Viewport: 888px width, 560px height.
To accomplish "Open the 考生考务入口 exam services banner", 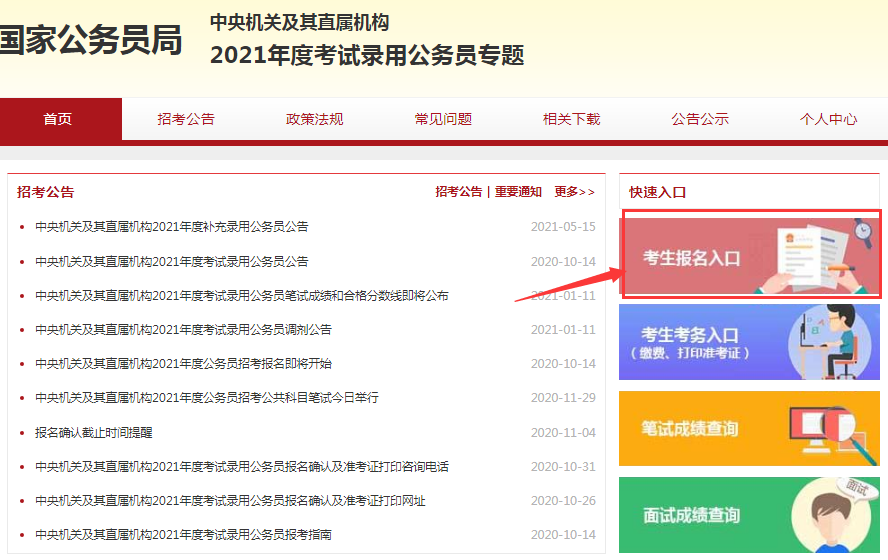I will (x=750, y=342).
